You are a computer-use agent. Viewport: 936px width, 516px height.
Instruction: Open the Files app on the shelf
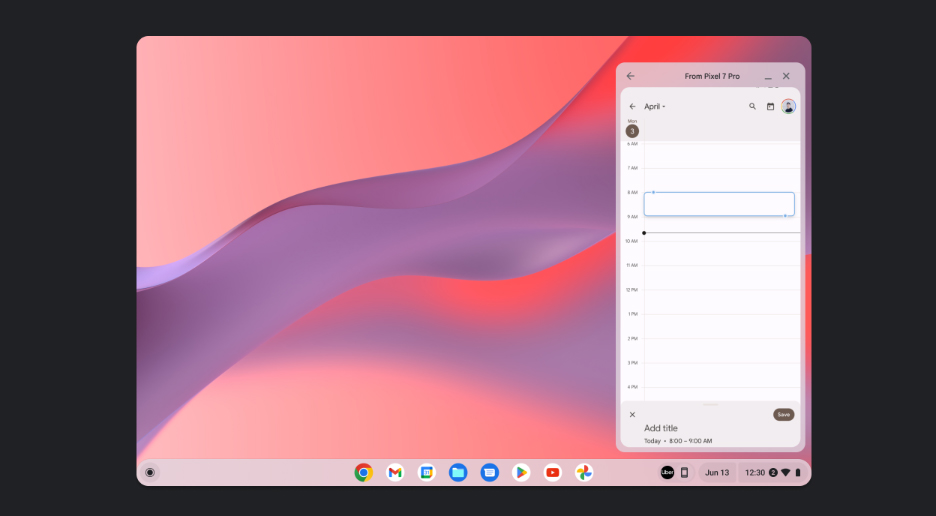tap(458, 472)
